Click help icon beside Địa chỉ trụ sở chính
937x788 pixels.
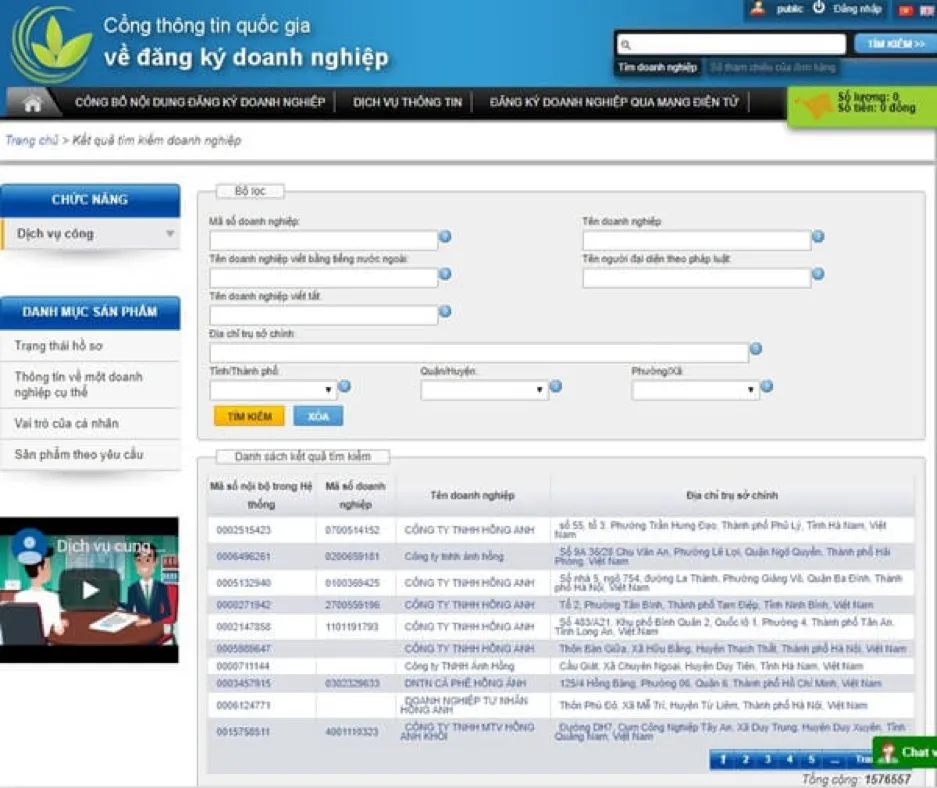[756, 349]
